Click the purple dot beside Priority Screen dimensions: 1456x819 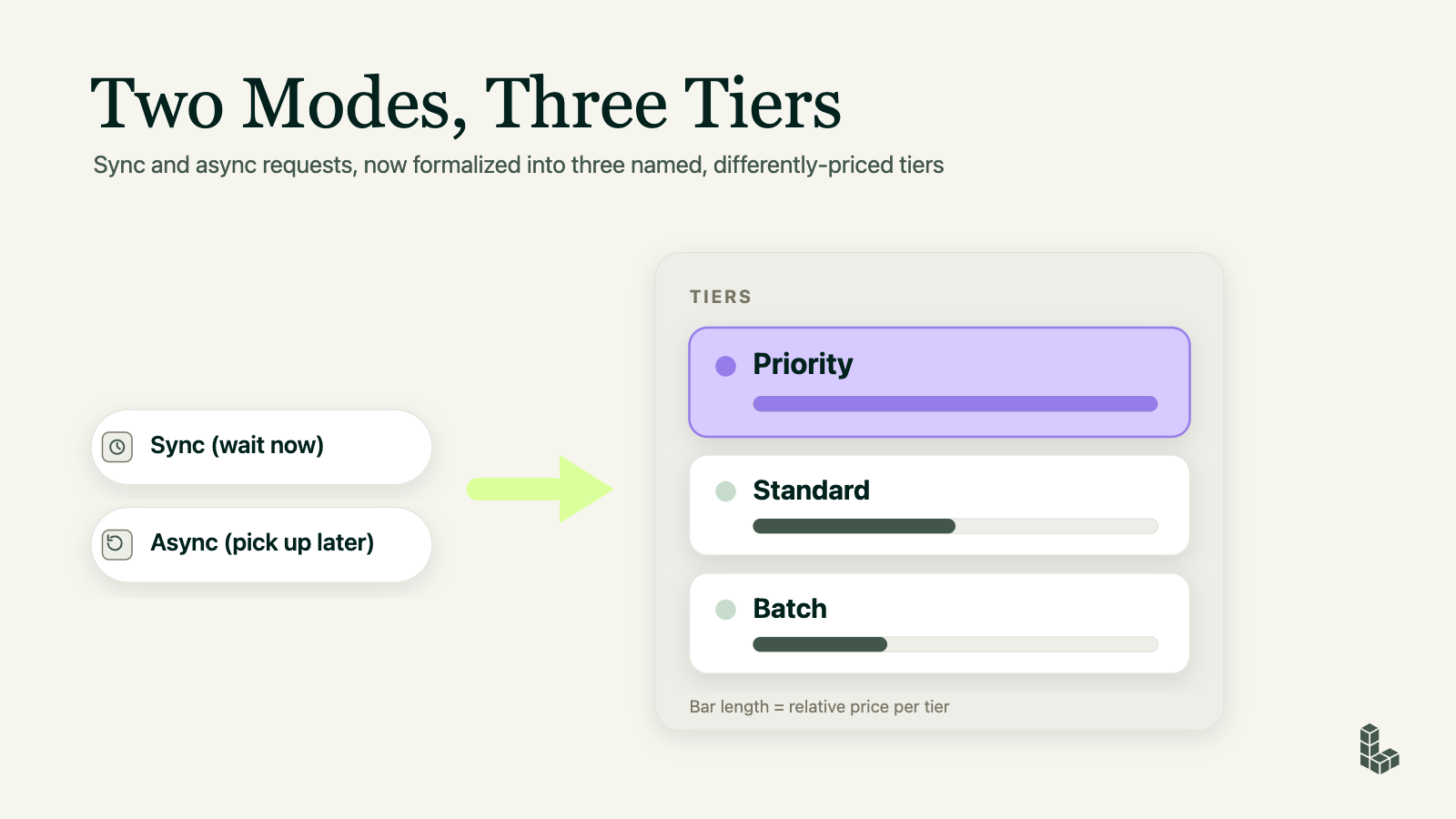coord(725,366)
